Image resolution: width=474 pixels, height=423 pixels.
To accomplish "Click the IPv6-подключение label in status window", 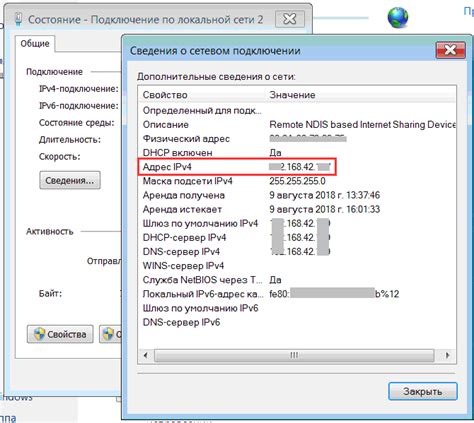I will click(x=79, y=106).
